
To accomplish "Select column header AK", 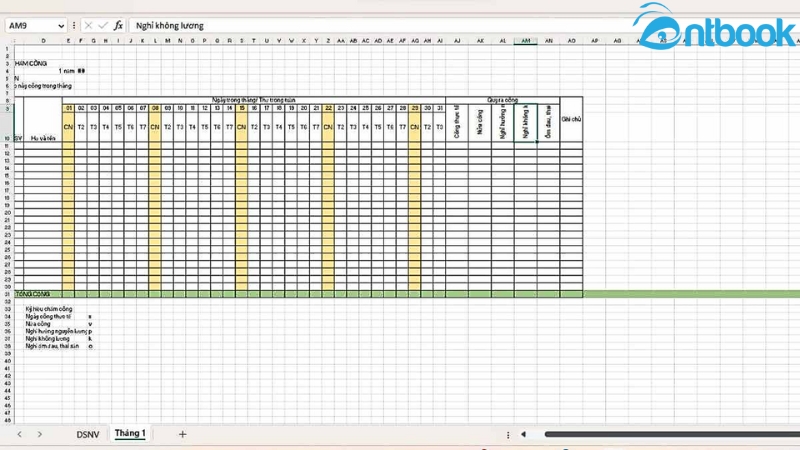I will (480, 41).
